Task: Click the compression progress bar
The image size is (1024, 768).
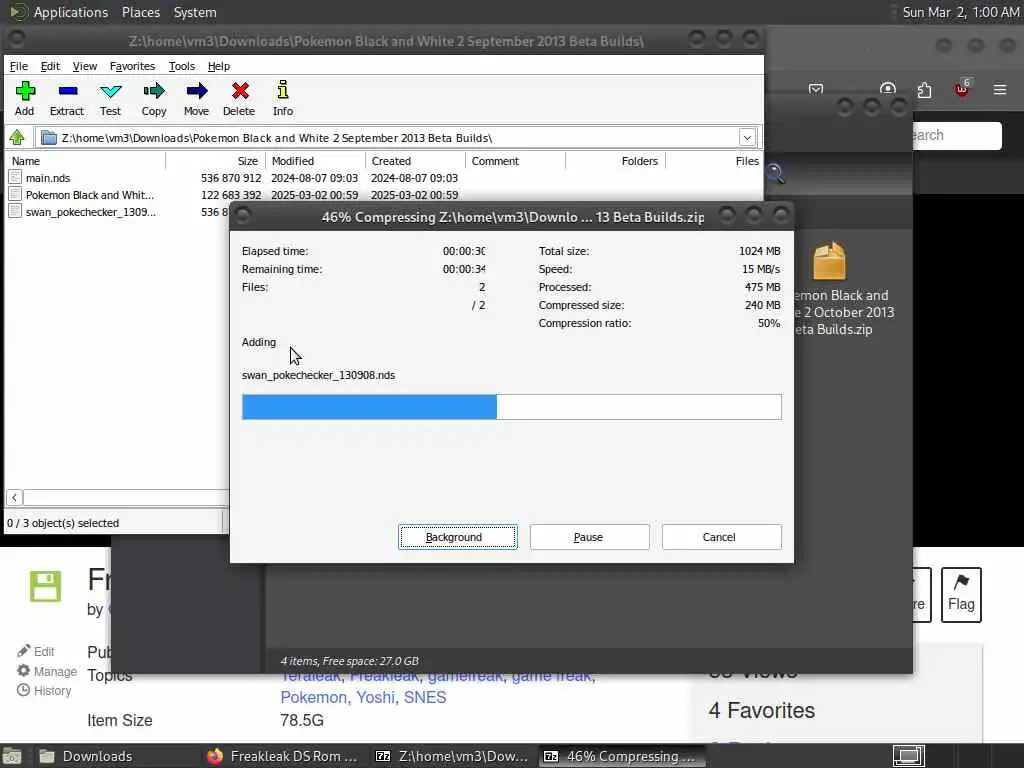Action: pos(511,407)
